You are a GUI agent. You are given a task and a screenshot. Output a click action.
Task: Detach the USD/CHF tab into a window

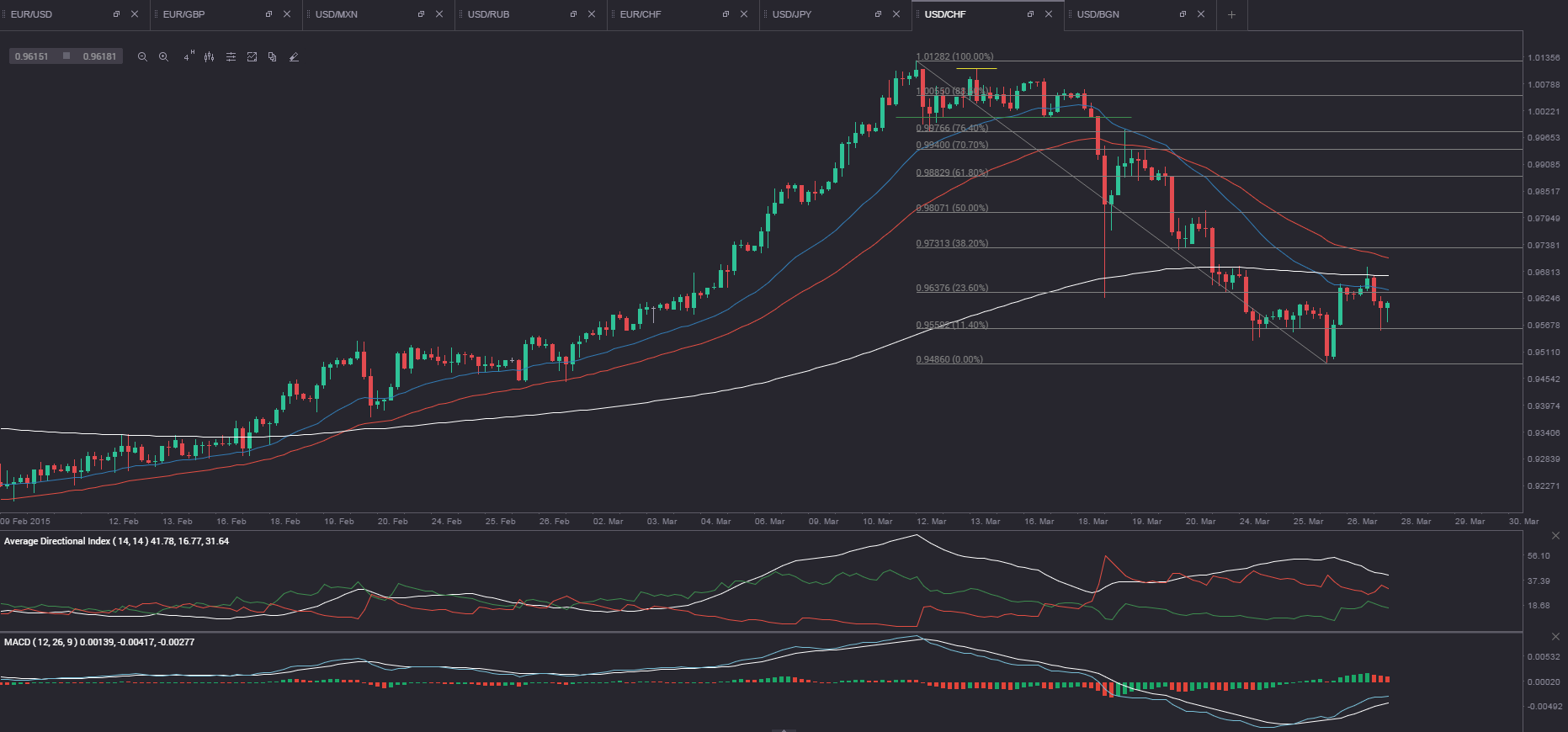1030,14
